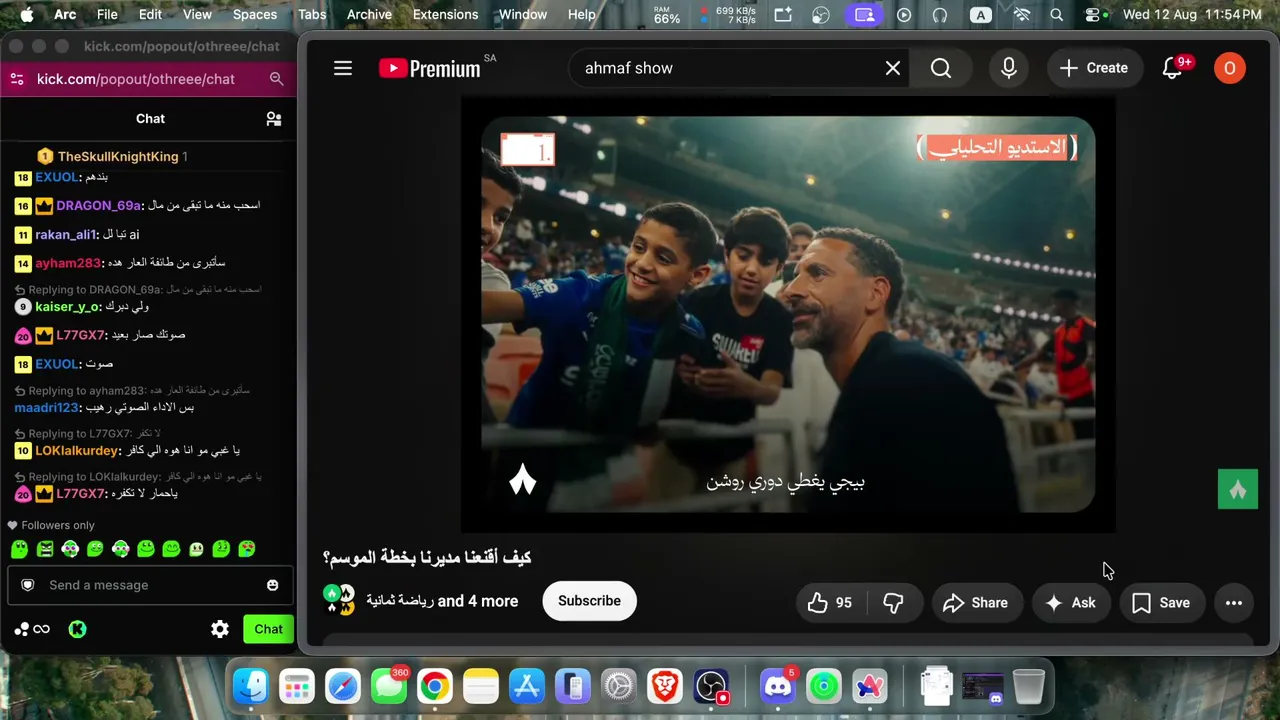Open the YouTube Create menu
1280x720 pixels.
1094,68
